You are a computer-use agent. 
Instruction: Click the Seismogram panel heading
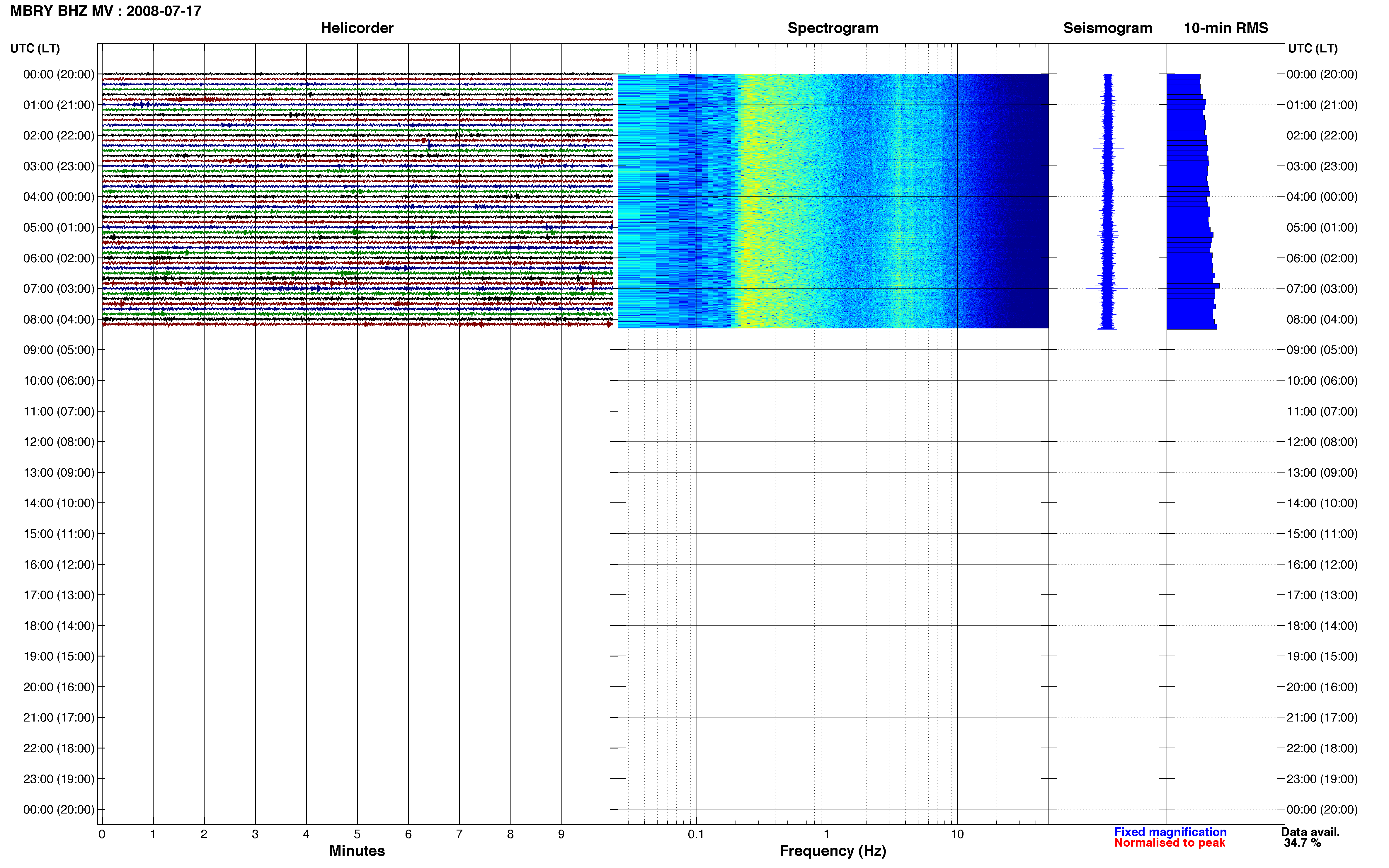pos(1108,28)
